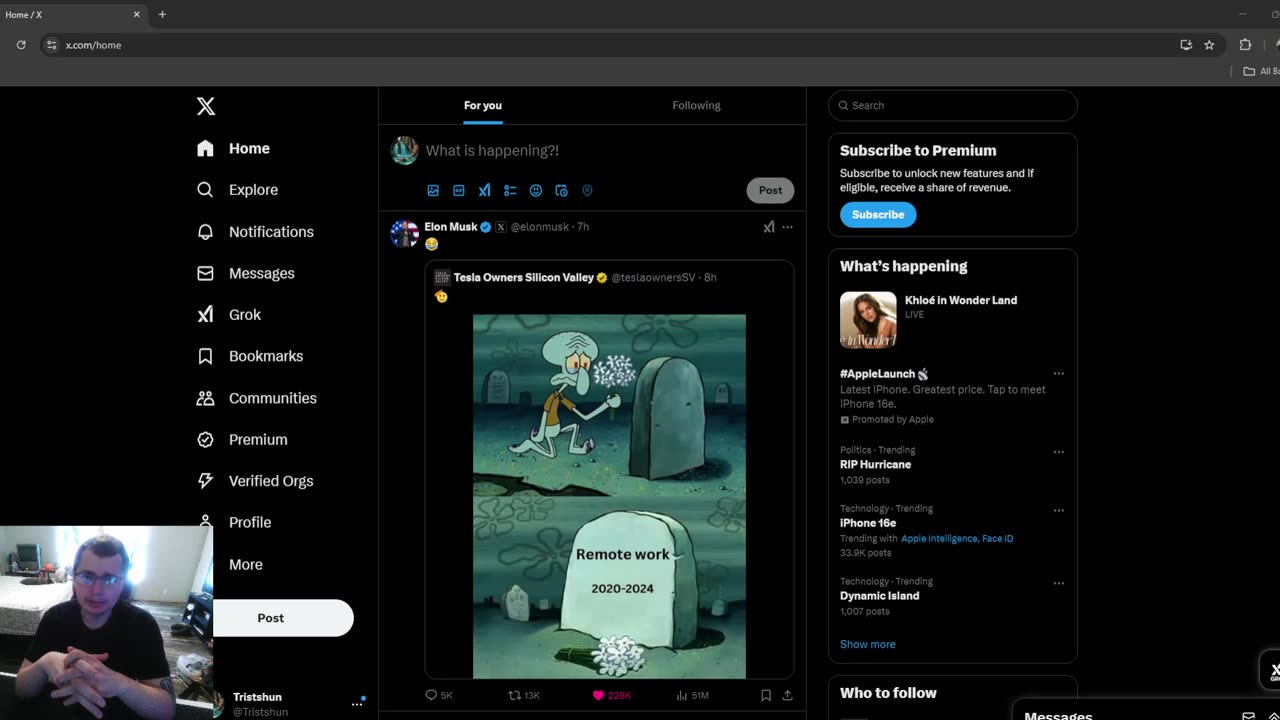Click site information icon in address bar
Viewport: 1280px width, 720px height.
(52, 45)
